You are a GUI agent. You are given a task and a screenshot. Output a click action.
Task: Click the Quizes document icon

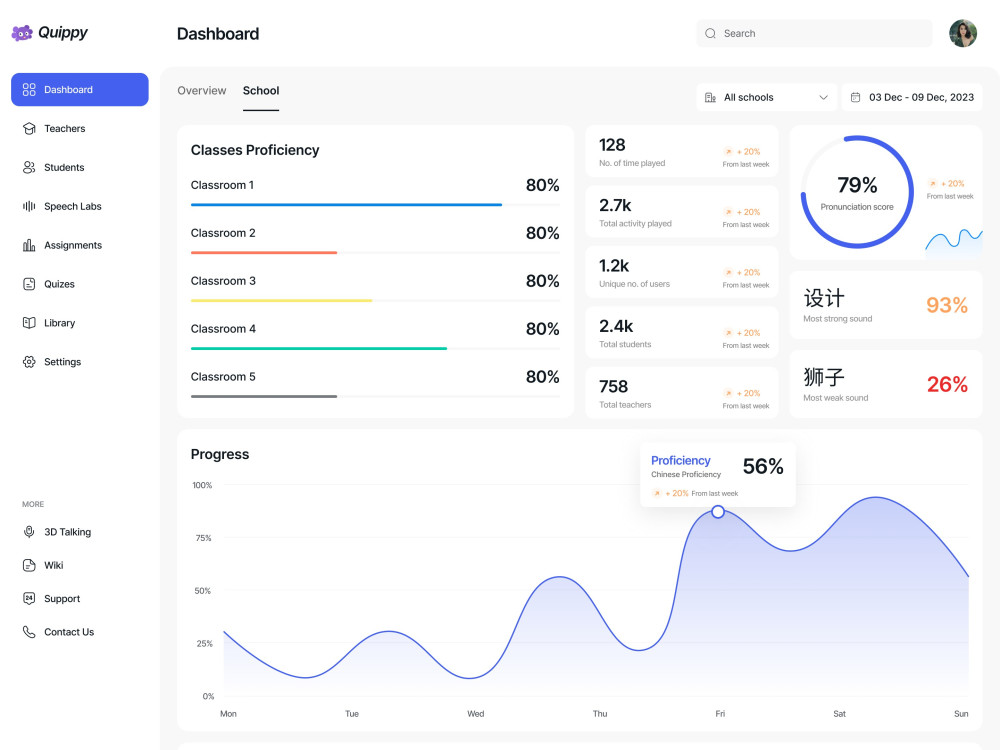[29, 284]
